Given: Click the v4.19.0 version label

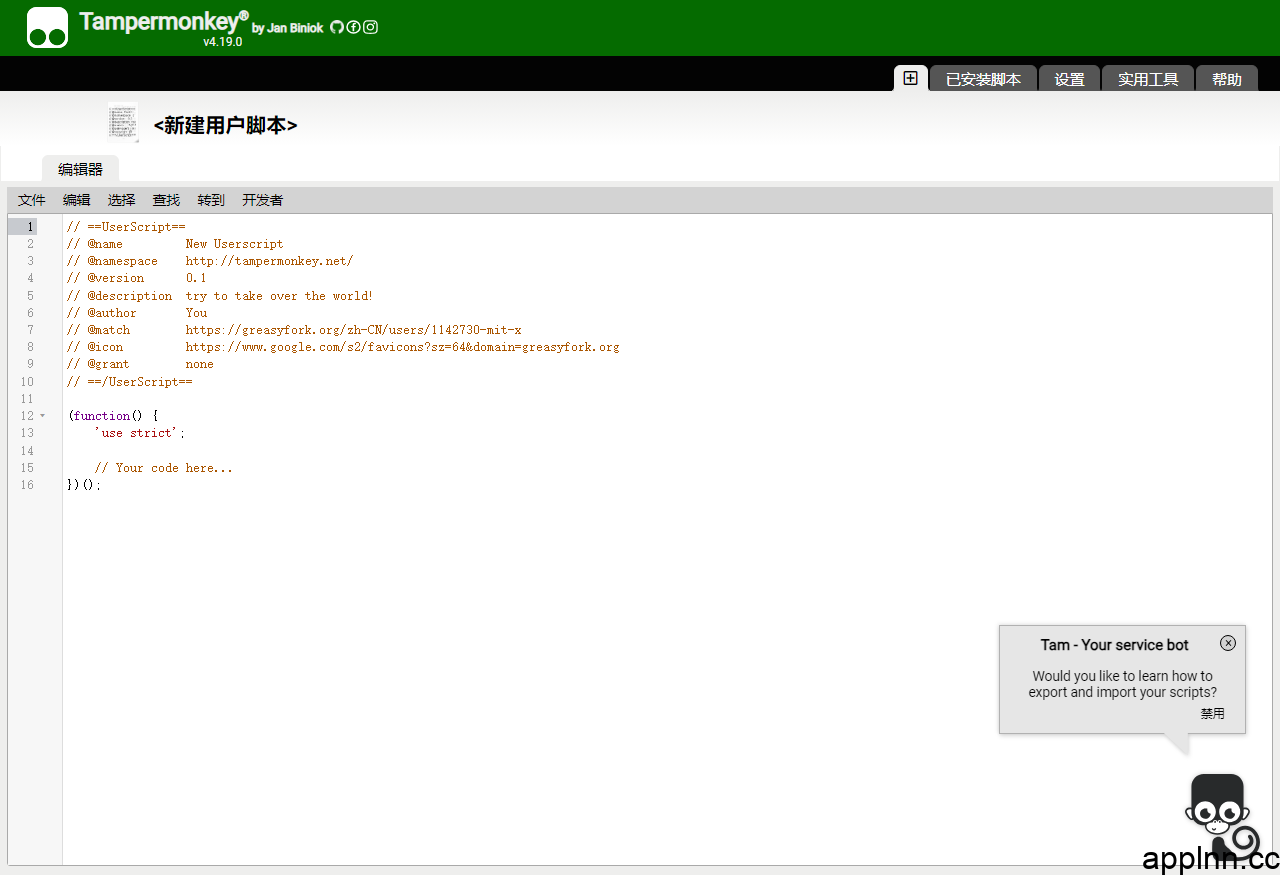Looking at the screenshot, I should click(222, 42).
